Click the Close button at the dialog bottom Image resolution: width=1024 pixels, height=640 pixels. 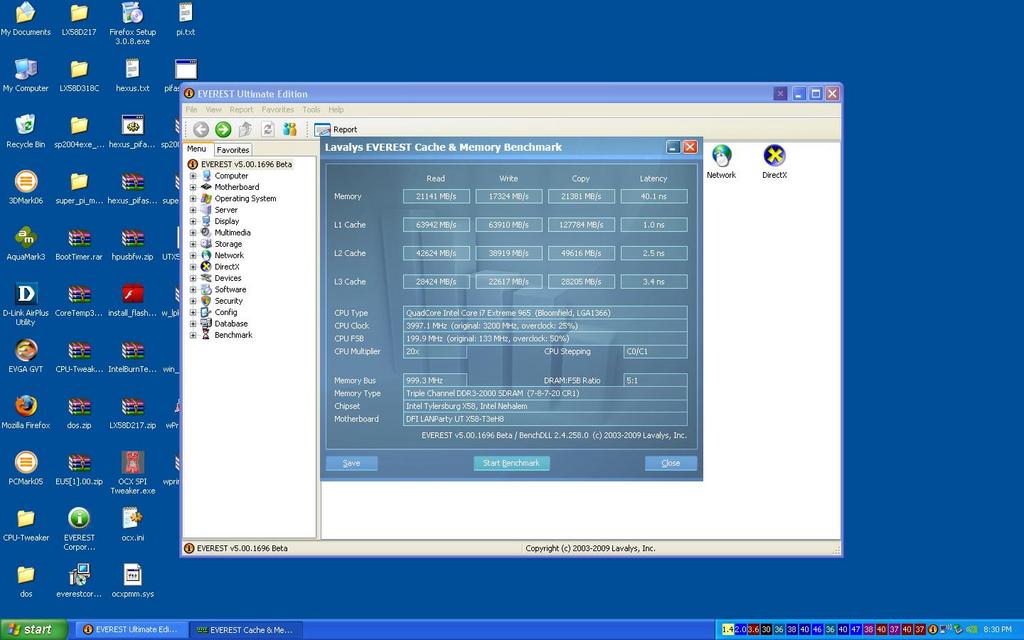[x=671, y=463]
